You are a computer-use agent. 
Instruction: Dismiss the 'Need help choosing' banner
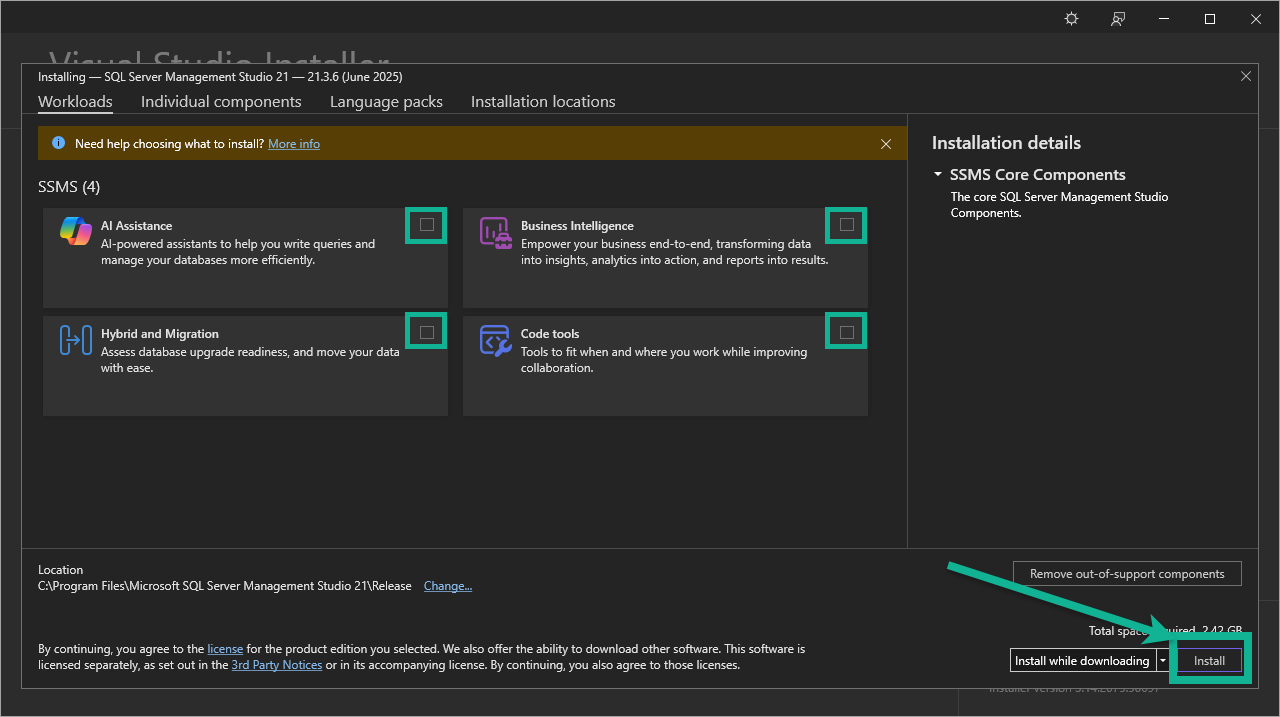pyautogui.click(x=886, y=144)
